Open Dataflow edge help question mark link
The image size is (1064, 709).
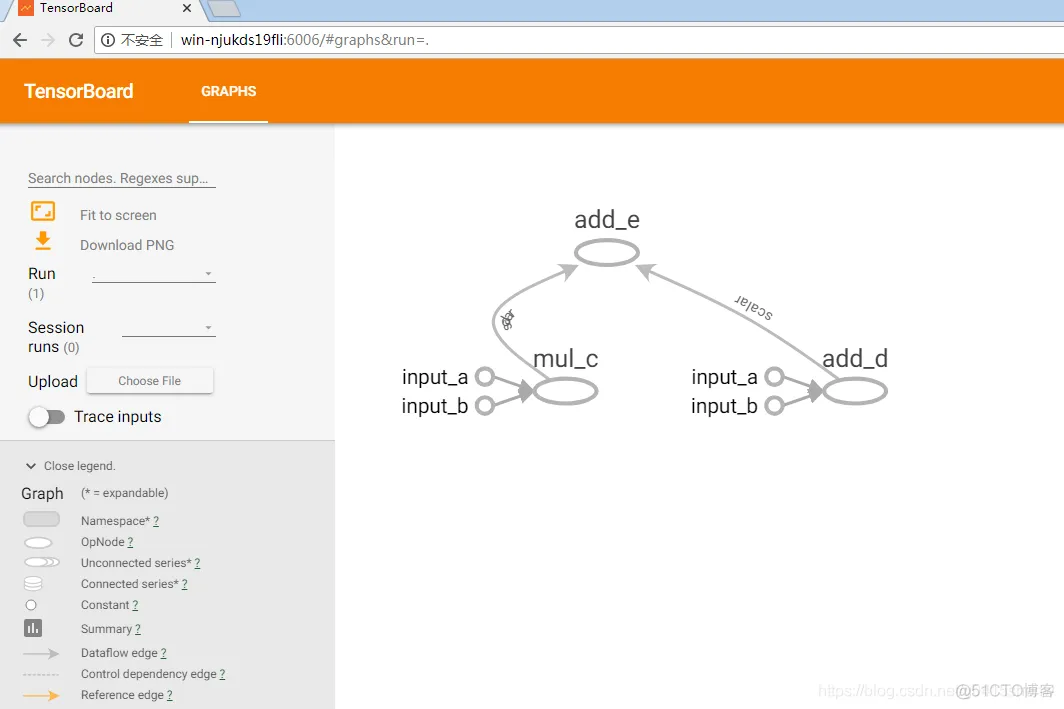(164, 653)
